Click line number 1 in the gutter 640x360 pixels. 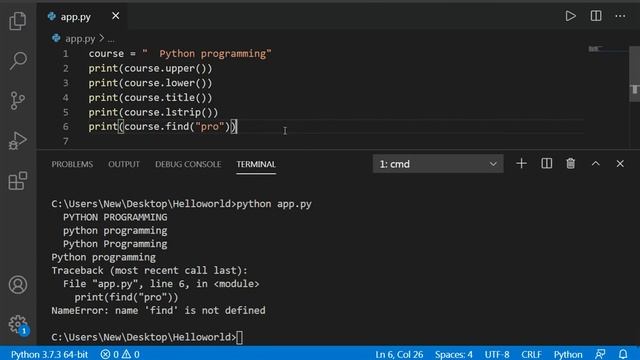pos(65,54)
